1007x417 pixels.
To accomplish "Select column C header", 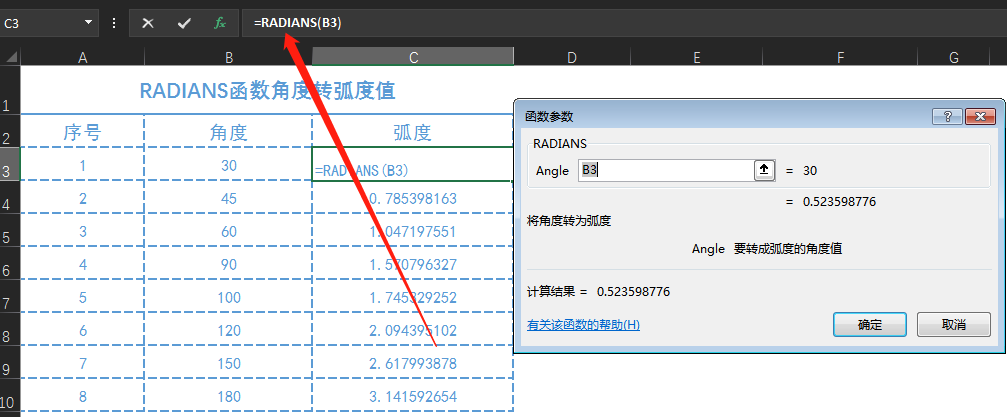I will [413, 58].
